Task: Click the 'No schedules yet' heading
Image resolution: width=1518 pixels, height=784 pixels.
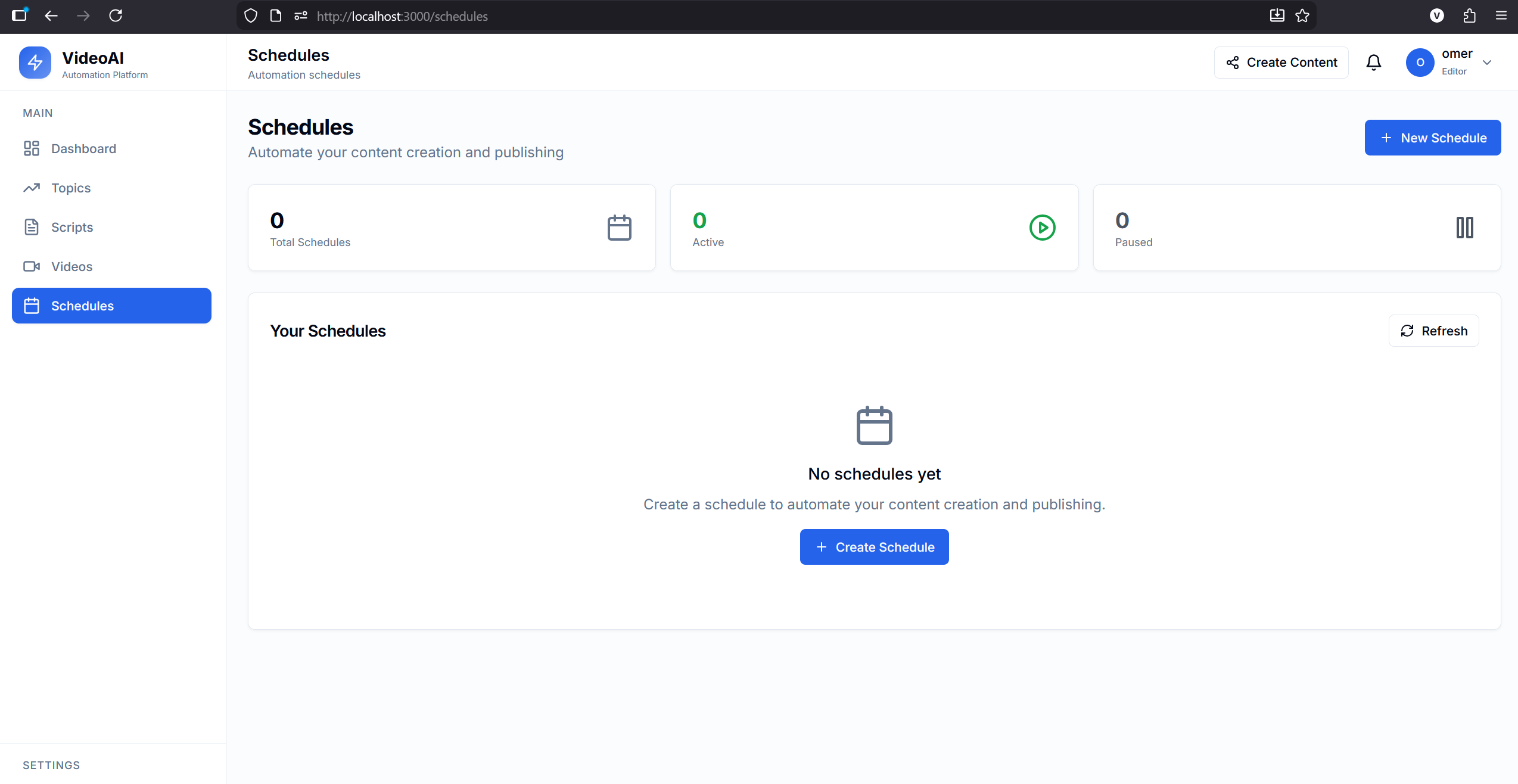Action: [875, 474]
